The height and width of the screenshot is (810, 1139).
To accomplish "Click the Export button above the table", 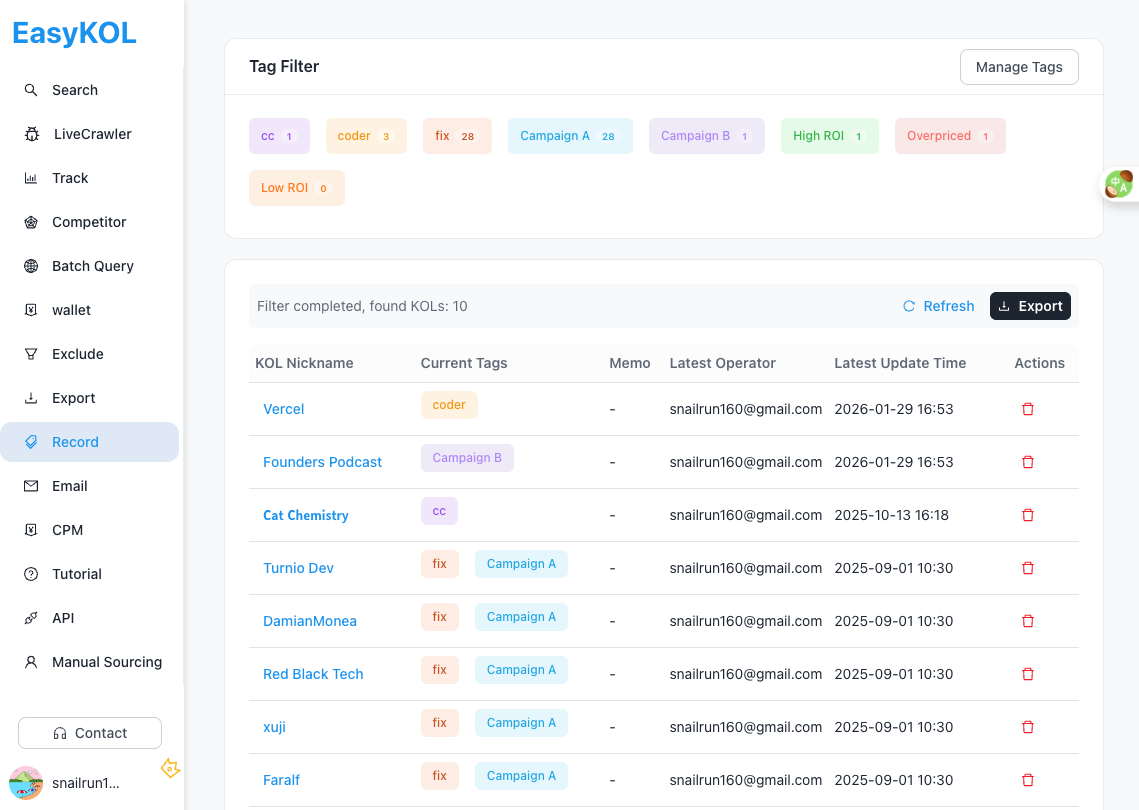I will click(x=1030, y=306).
